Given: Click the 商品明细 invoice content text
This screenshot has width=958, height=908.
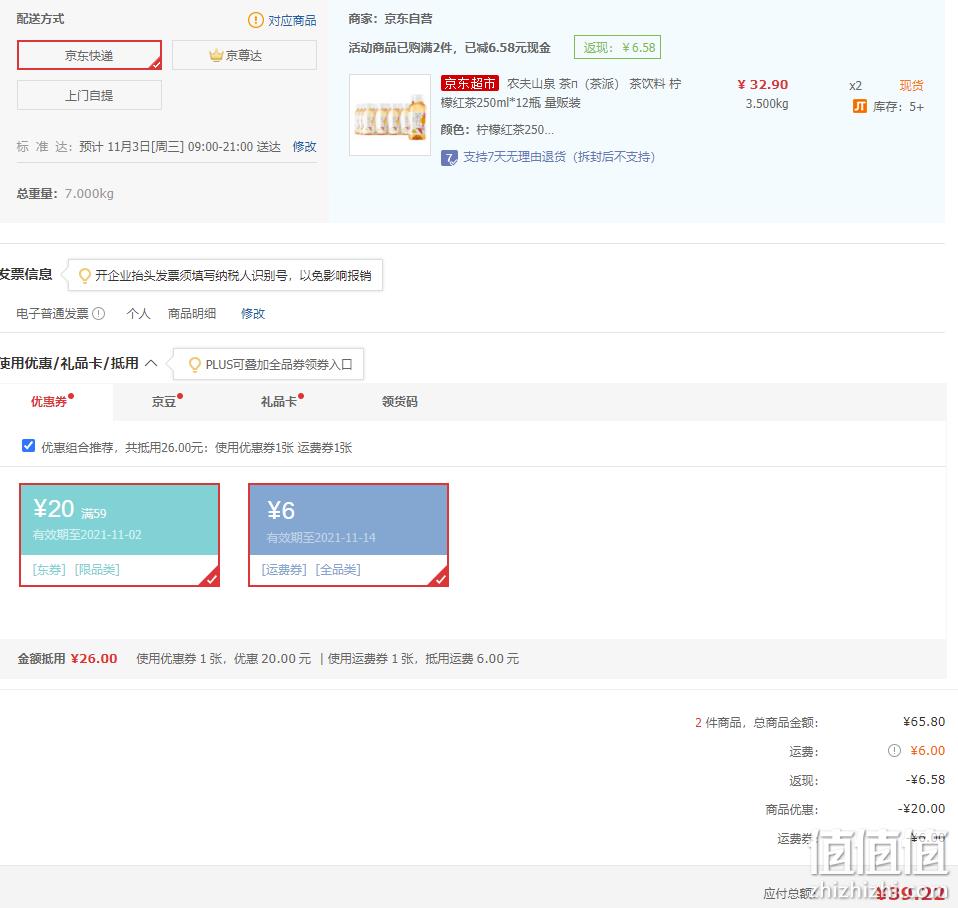Looking at the screenshot, I should point(192,313).
